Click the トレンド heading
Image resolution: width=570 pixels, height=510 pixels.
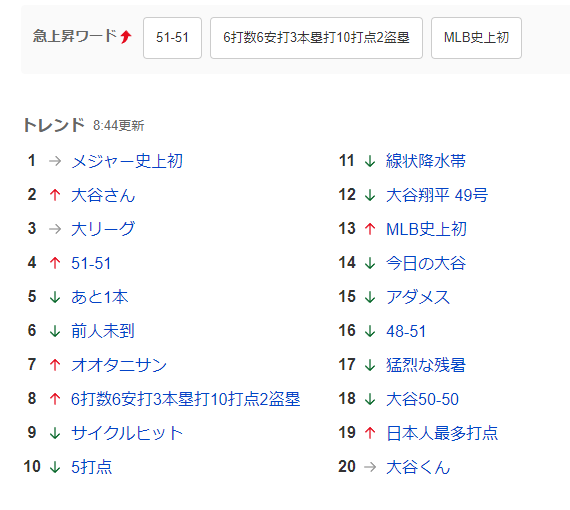point(54,125)
